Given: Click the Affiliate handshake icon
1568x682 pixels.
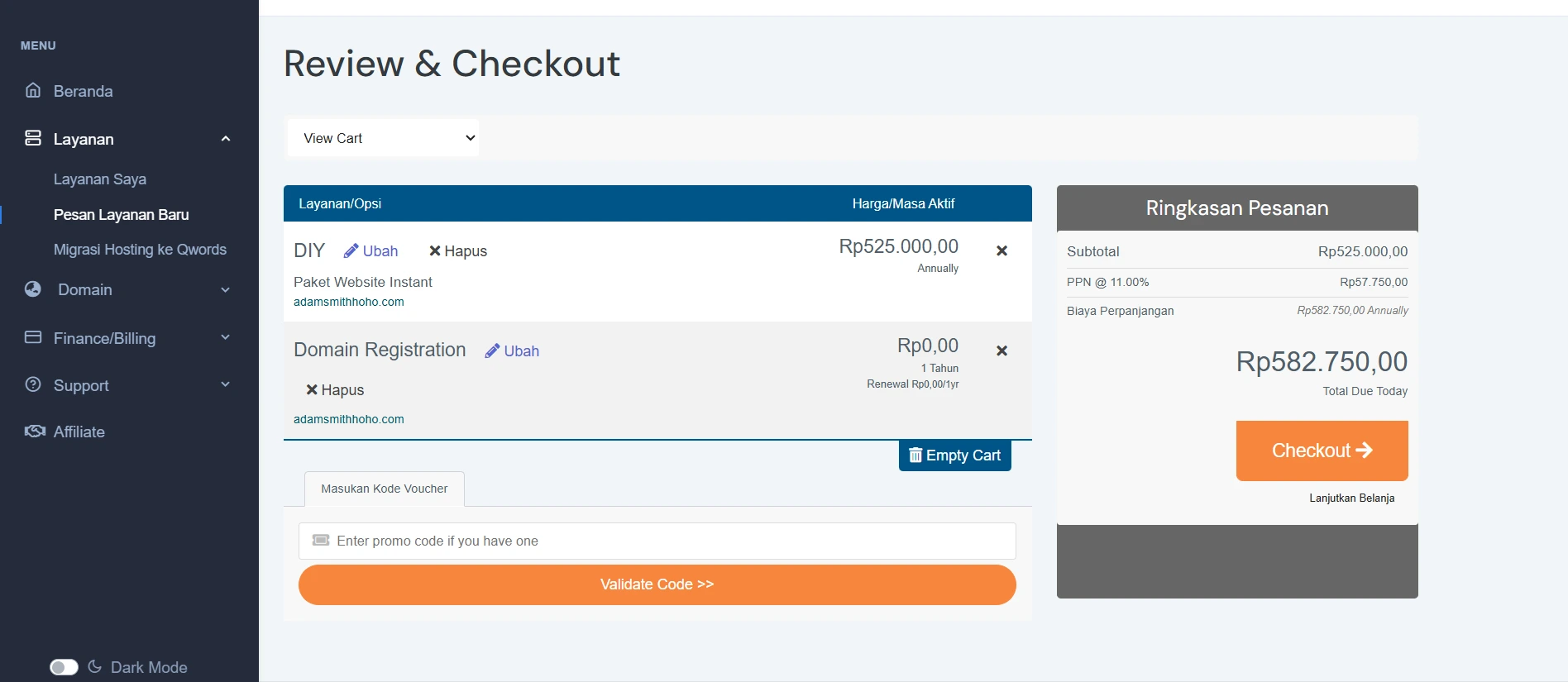Looking at the screenshot, I should (35, 432).
